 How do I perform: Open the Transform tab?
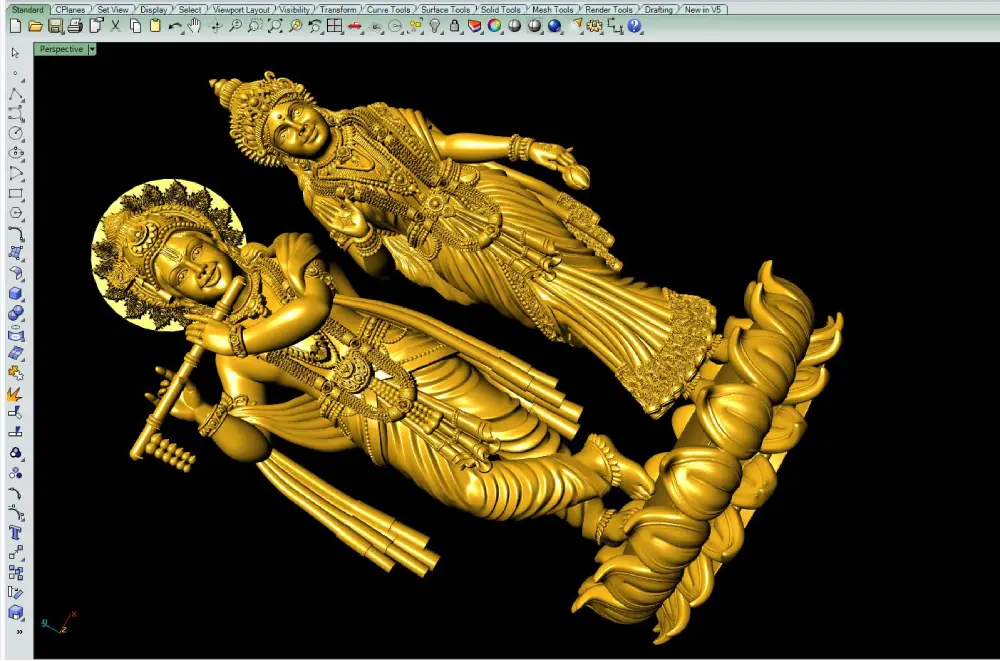point(338,10)
